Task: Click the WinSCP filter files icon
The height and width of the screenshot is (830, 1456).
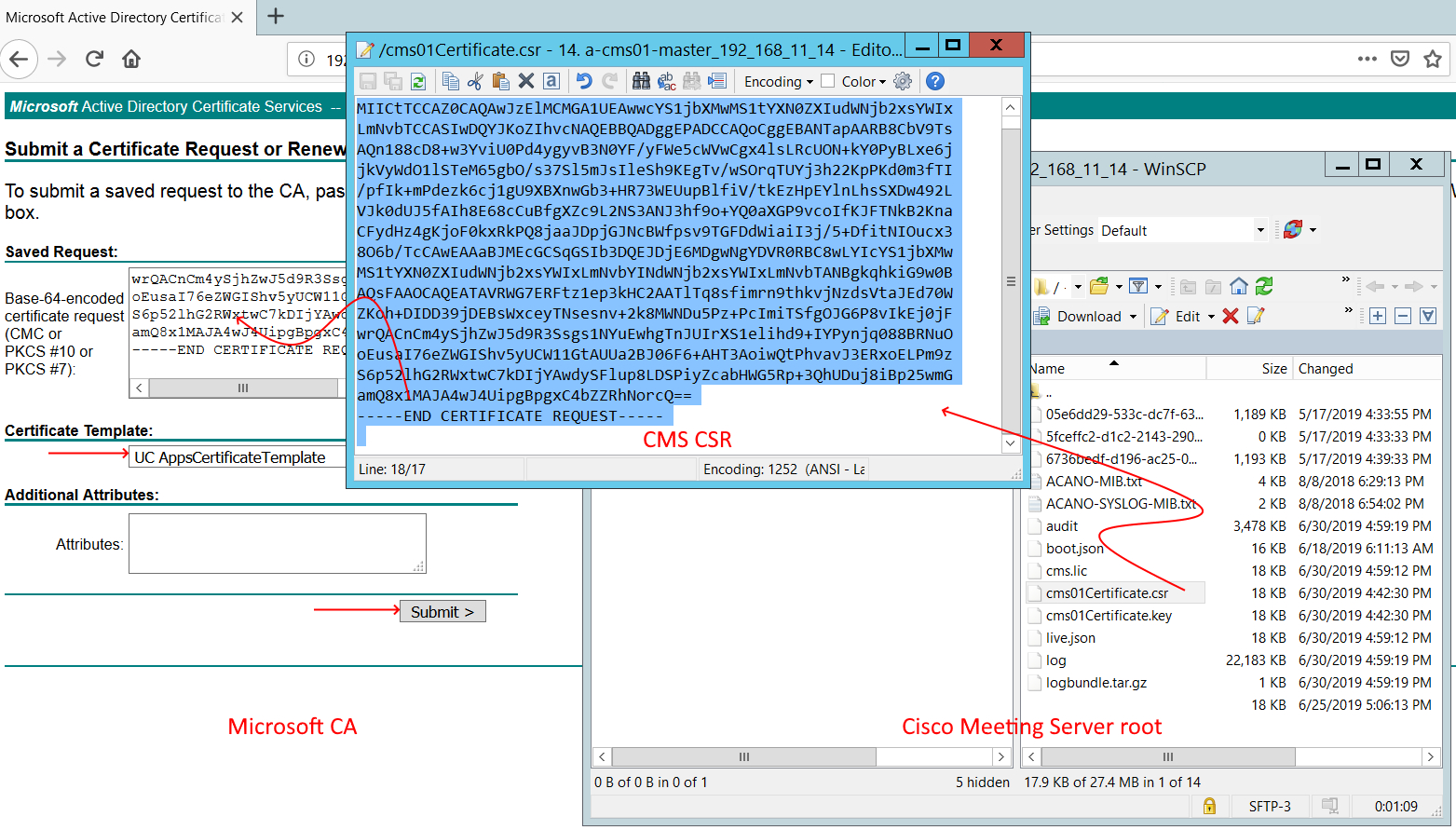Action: pos(1138,286)
